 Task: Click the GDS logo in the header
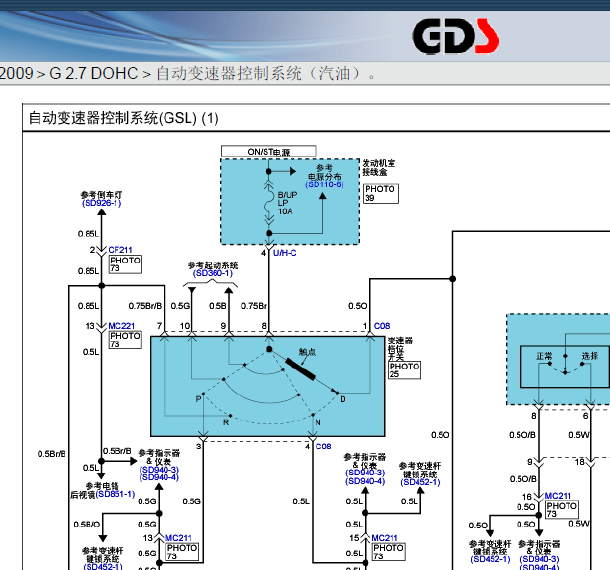[x=456, y=36]
